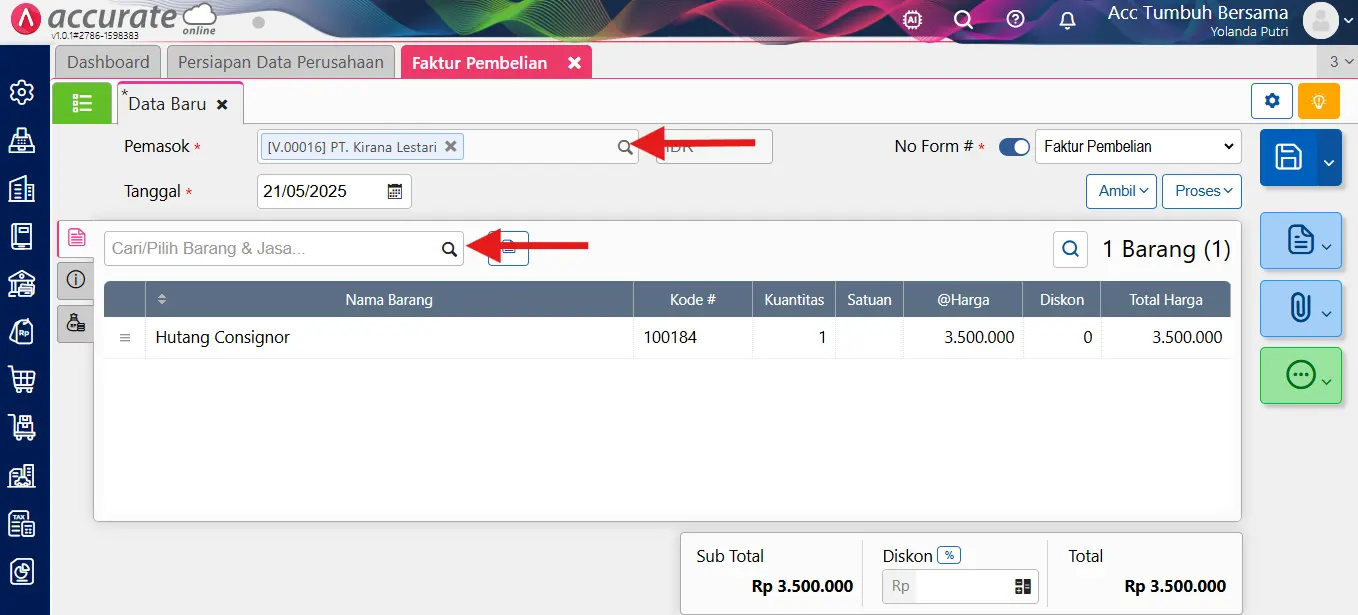This screenshot has width=1358, height=615.
Task: Open the Faktur Pembelian form type dropdown
Action: [x=1137, y=146]
